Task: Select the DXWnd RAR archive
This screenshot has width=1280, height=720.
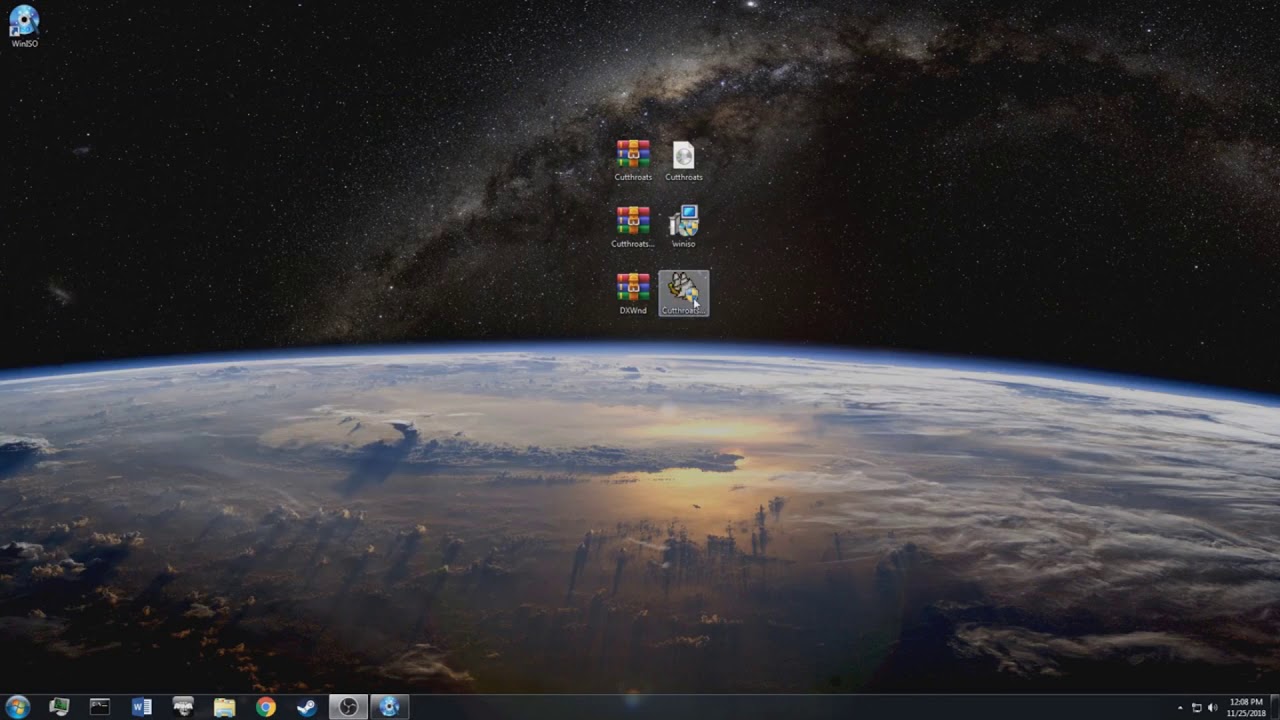Action: pyautogui.click(x=633, y=294)
